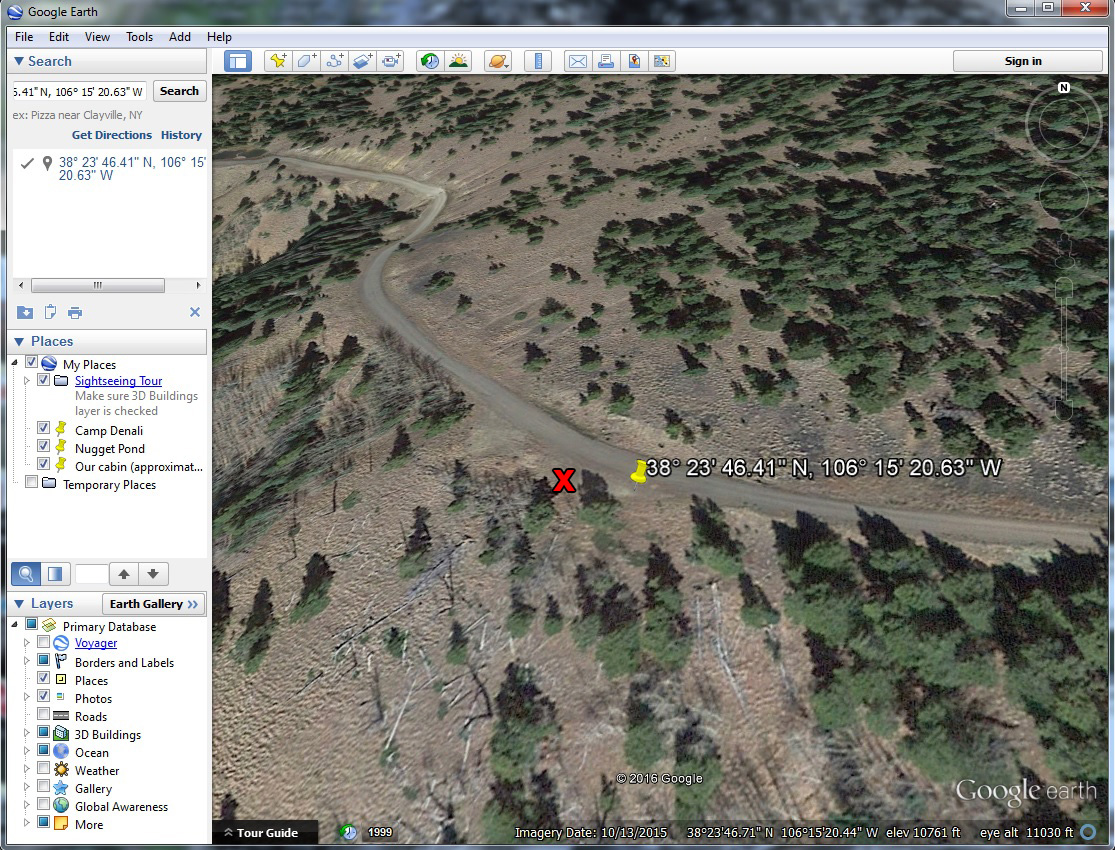Open the Tools menu
The image size is (1115, 850).
pyautogui.click(x=139, y=37)
